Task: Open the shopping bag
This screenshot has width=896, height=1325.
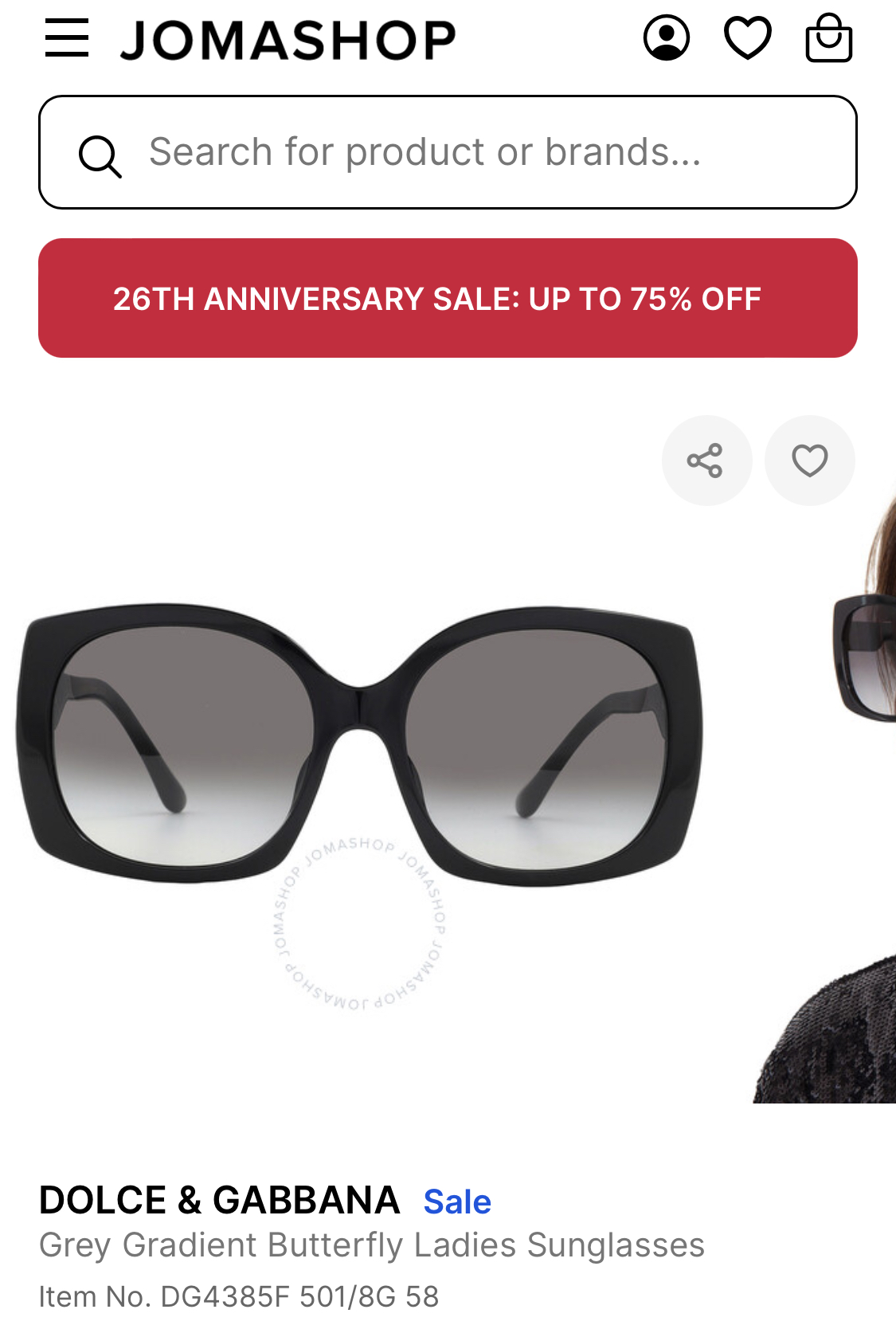Action: (829, 37)
